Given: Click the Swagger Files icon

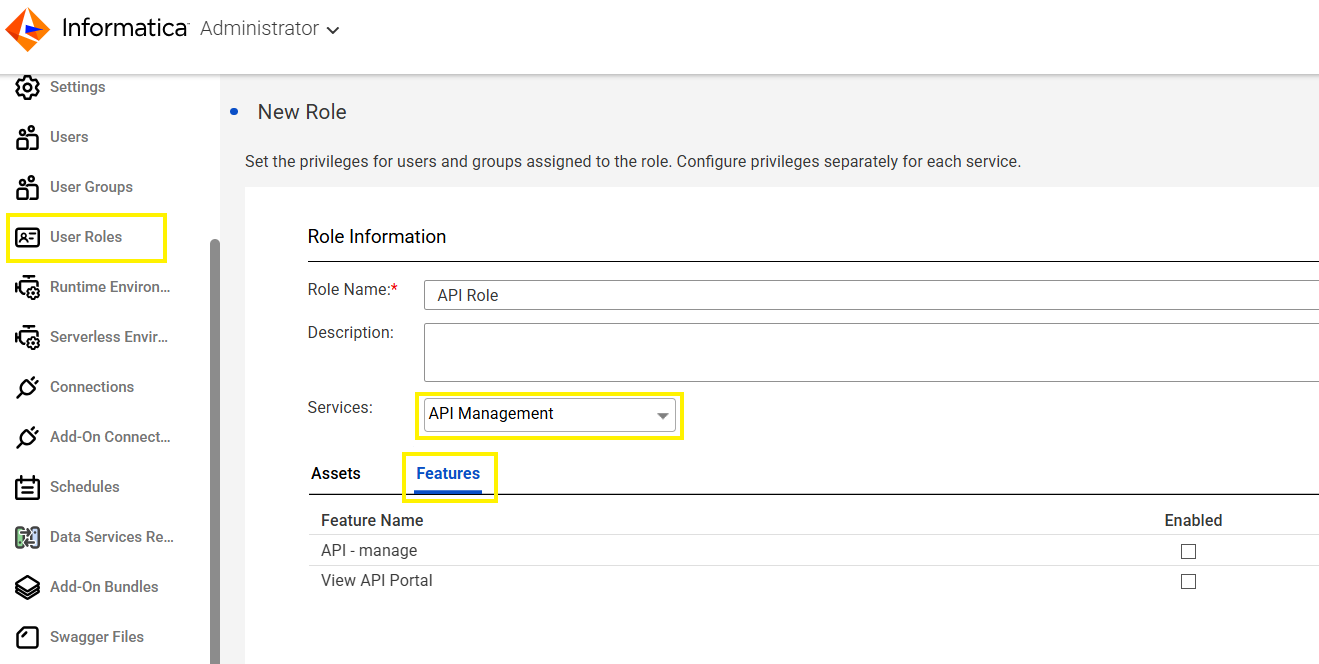Looking at the screenshot, I should tap(28, 637).
